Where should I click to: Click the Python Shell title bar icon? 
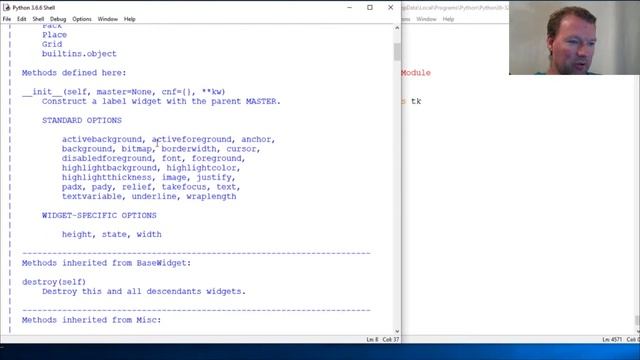point(7,7)
